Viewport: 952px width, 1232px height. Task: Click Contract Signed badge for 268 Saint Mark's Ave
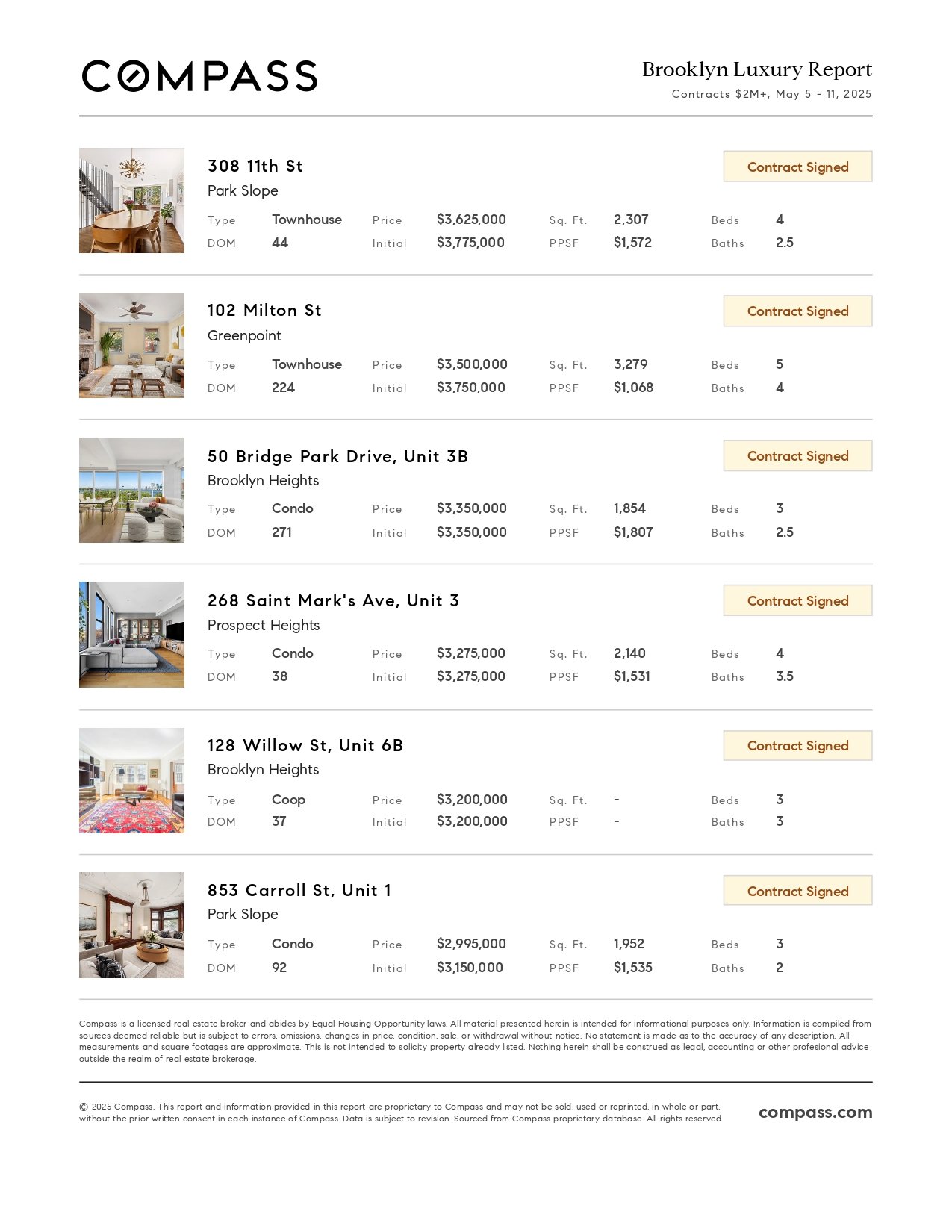(x=797, y=600)
